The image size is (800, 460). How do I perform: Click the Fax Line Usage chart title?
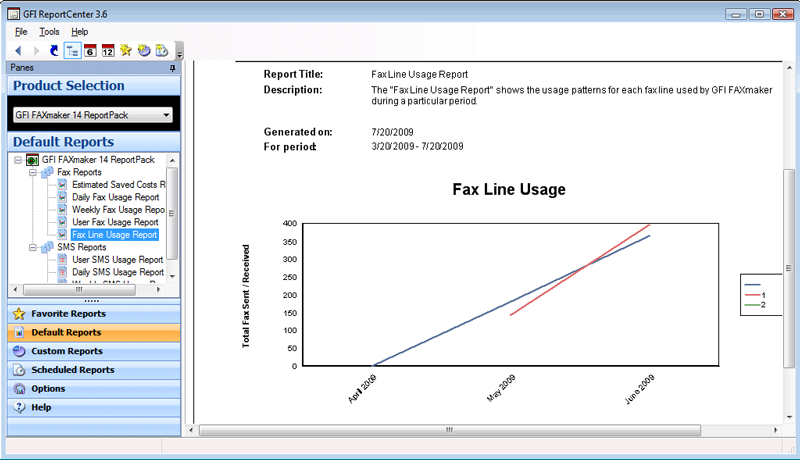tap(509, 190)
